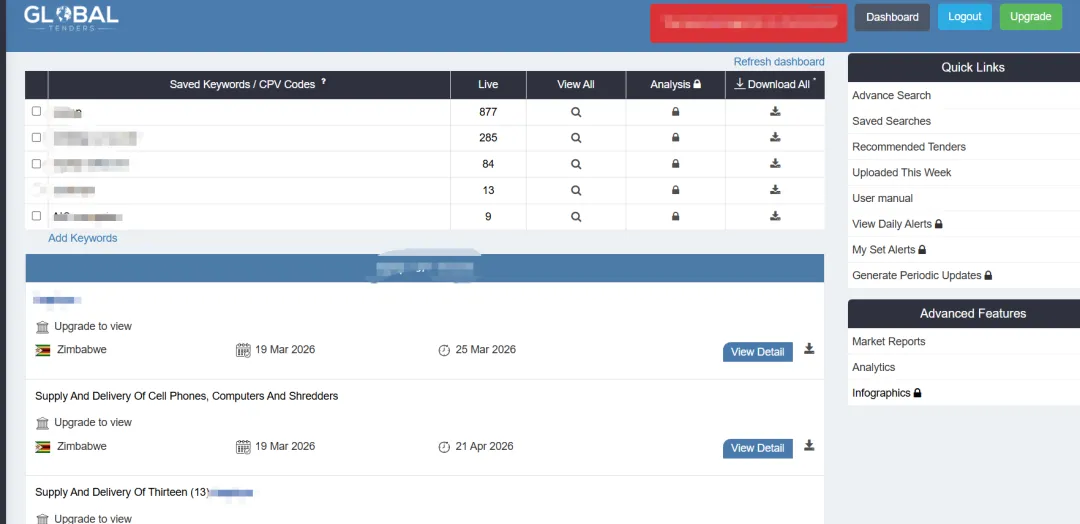This screenshot has width=1080, height=524.
Task: Tick the checkbox for the 84 row
Action: (37, 163)
